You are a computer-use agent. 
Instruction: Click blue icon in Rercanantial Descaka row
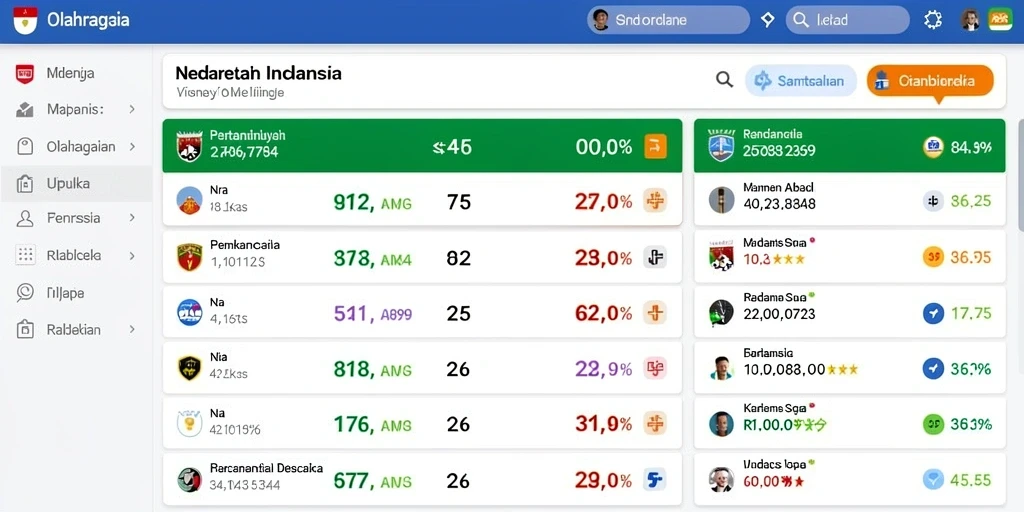pos(655,480)
